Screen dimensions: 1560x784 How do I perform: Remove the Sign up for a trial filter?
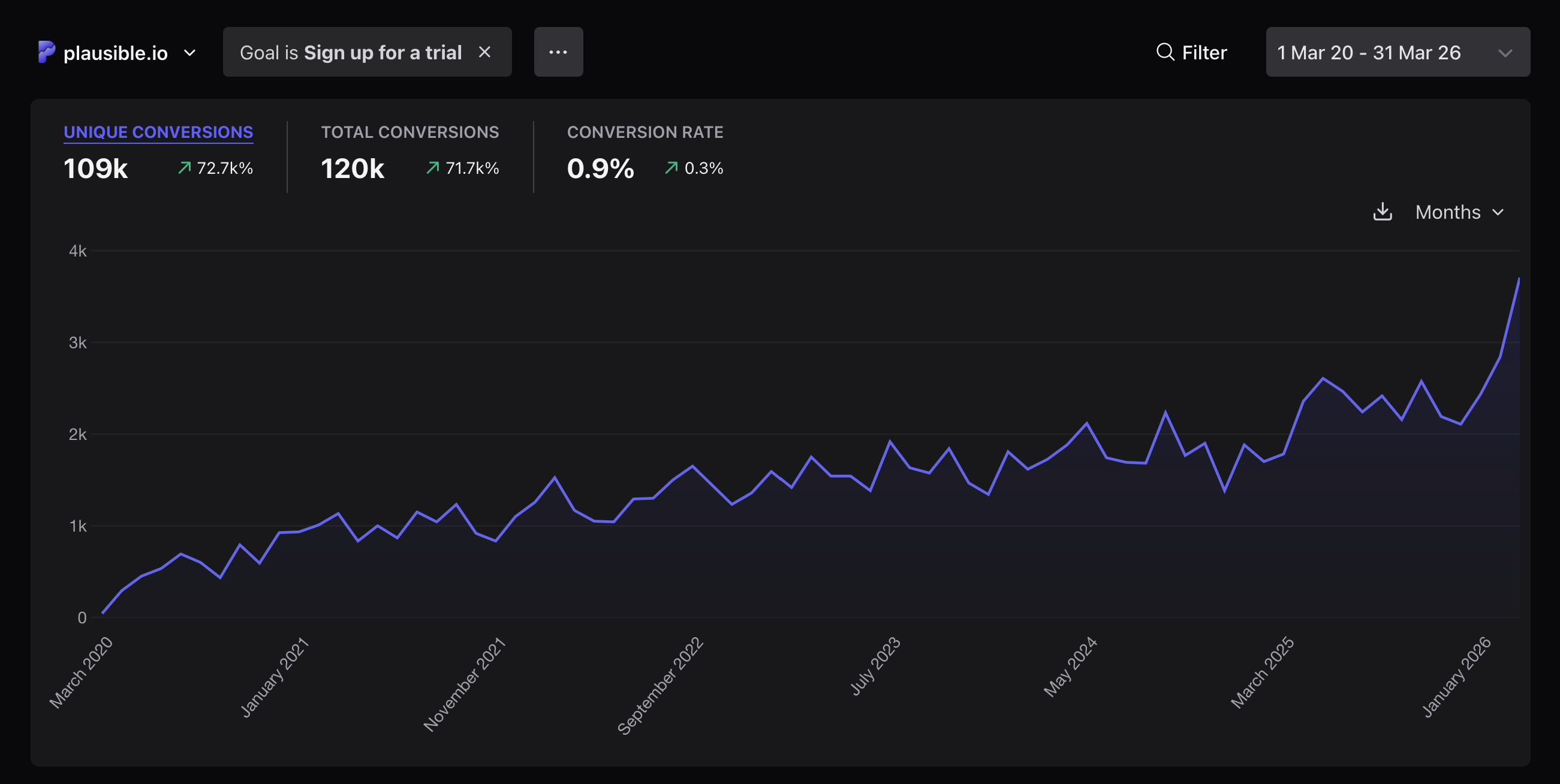[x=484, y=52]
